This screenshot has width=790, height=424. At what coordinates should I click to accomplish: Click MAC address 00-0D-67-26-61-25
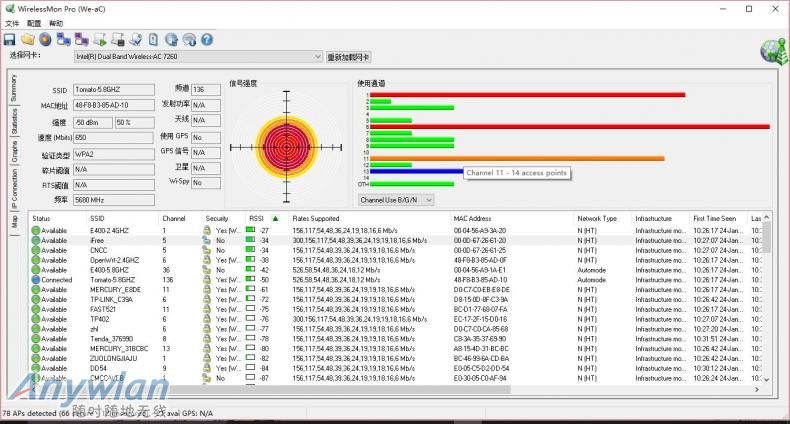tap(480, 250)
